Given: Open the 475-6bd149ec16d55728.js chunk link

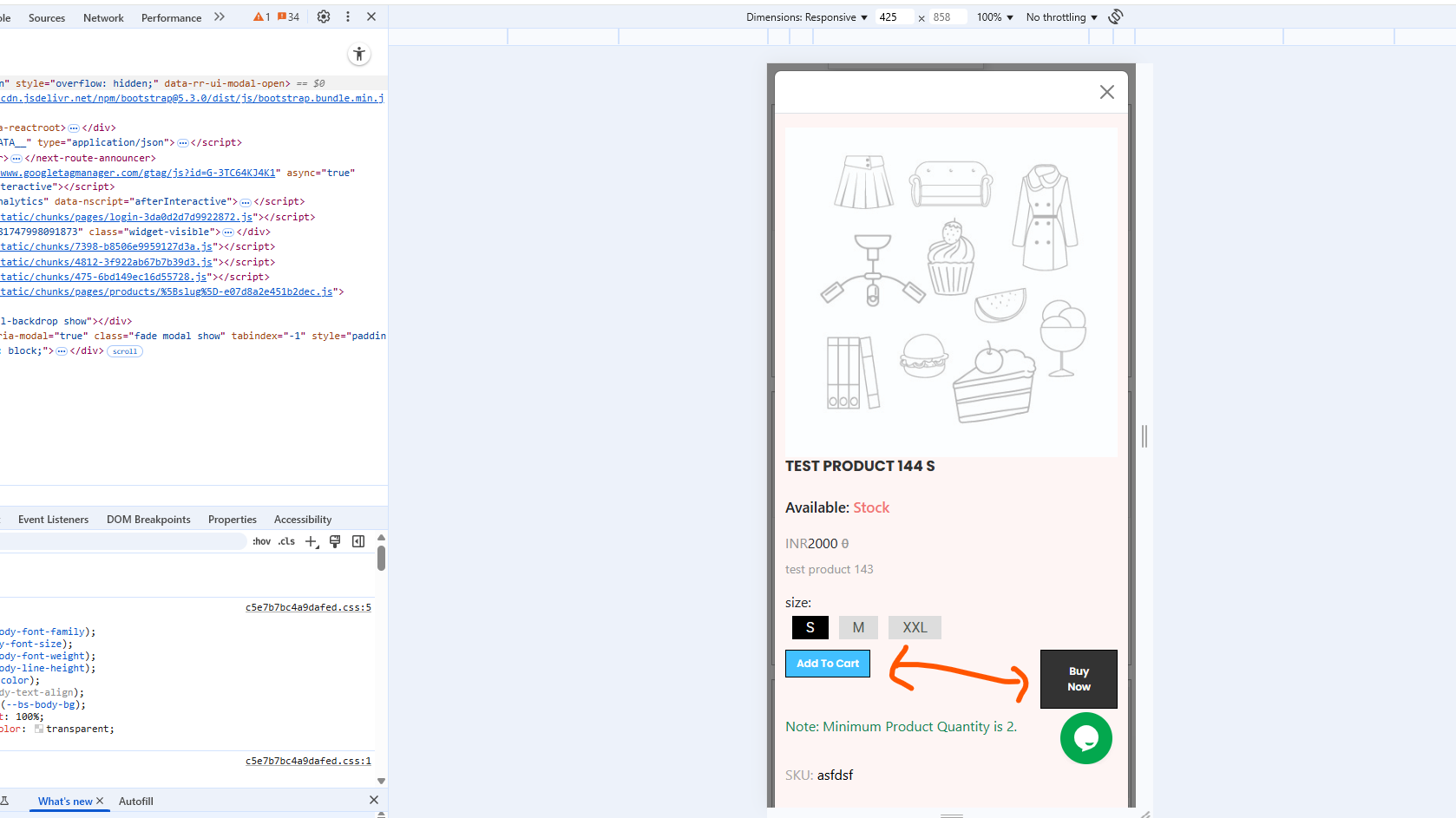Looking at the screenshot, I should 104,278.
